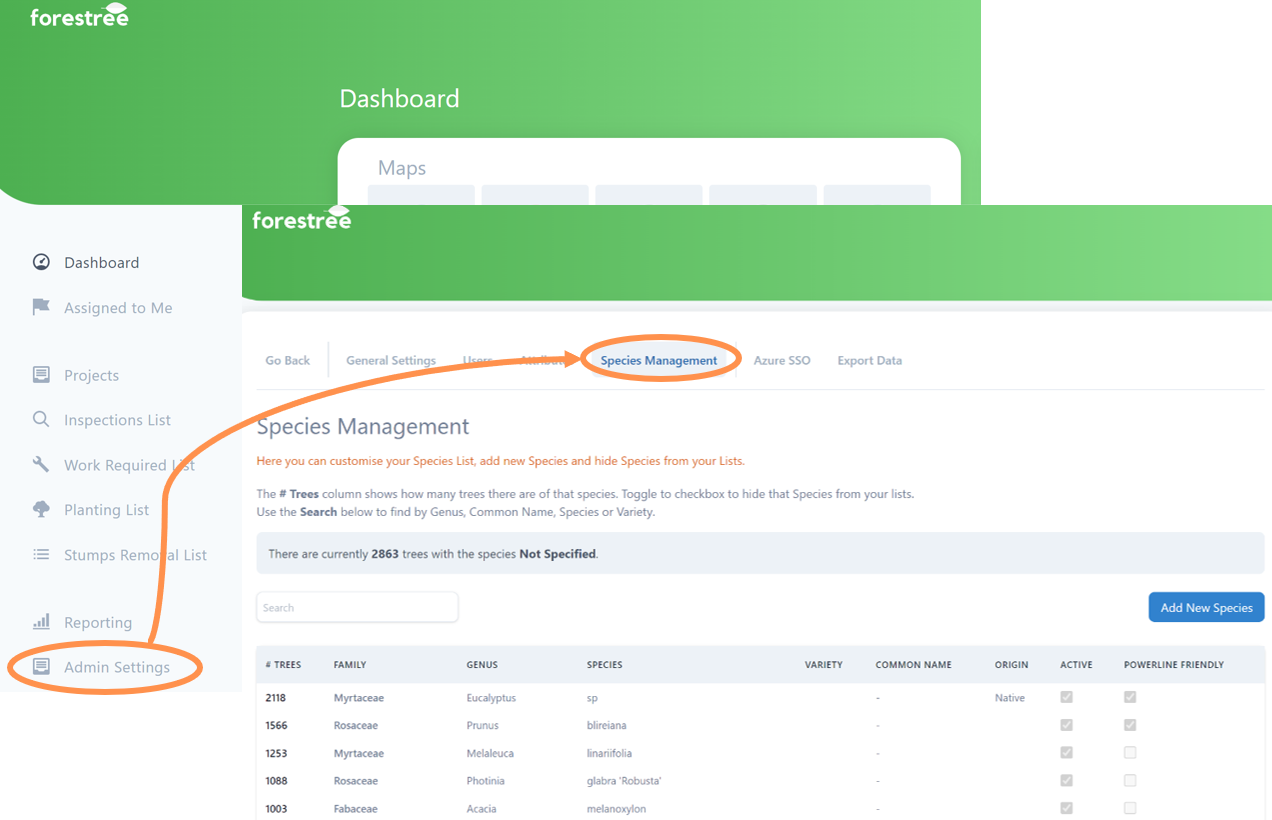Enable Powerline Friendly for Melaleuca linariifolia
This screenshot has width=1272, height=820.
click(1130, 752)
